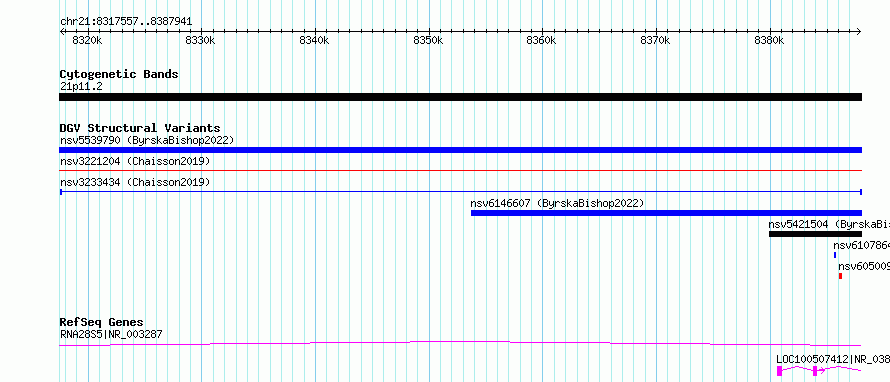Open variant nsv3233434 (Chaisson2019) label
The height and width of the screenshot is (382, 890).
[135, 182]
